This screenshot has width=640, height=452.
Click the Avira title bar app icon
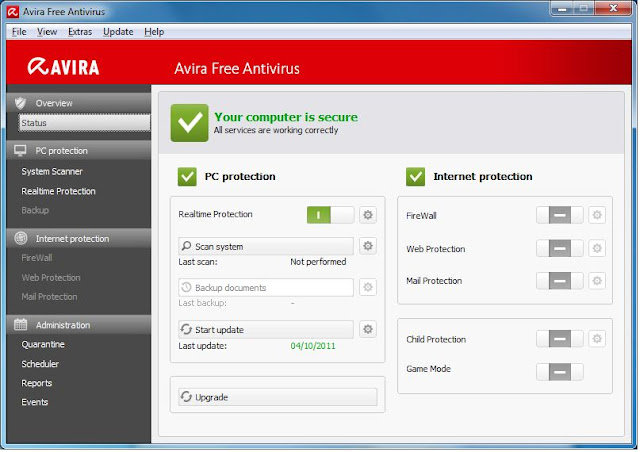13,12
